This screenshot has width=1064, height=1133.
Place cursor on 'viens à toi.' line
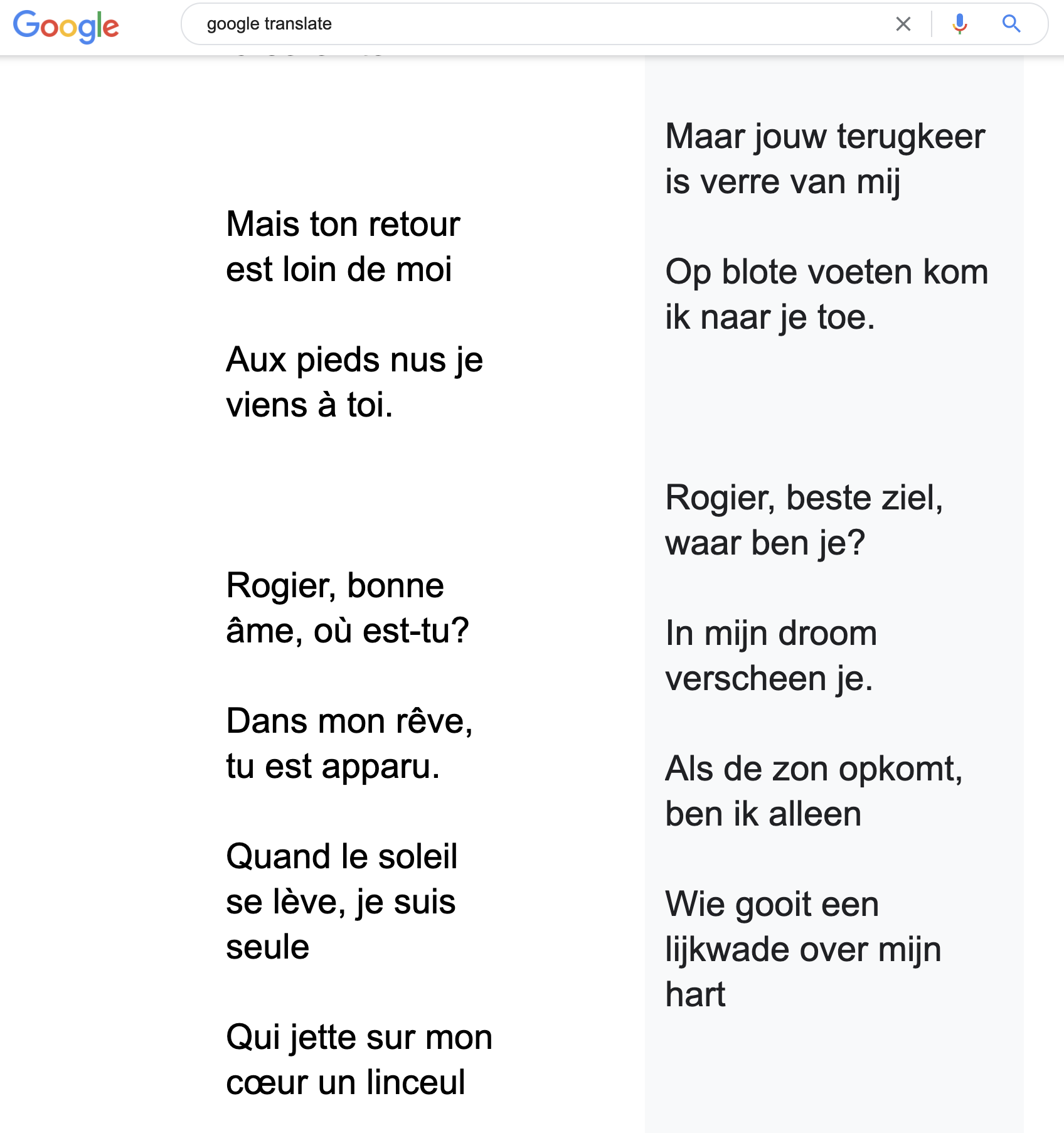(309, 405)
